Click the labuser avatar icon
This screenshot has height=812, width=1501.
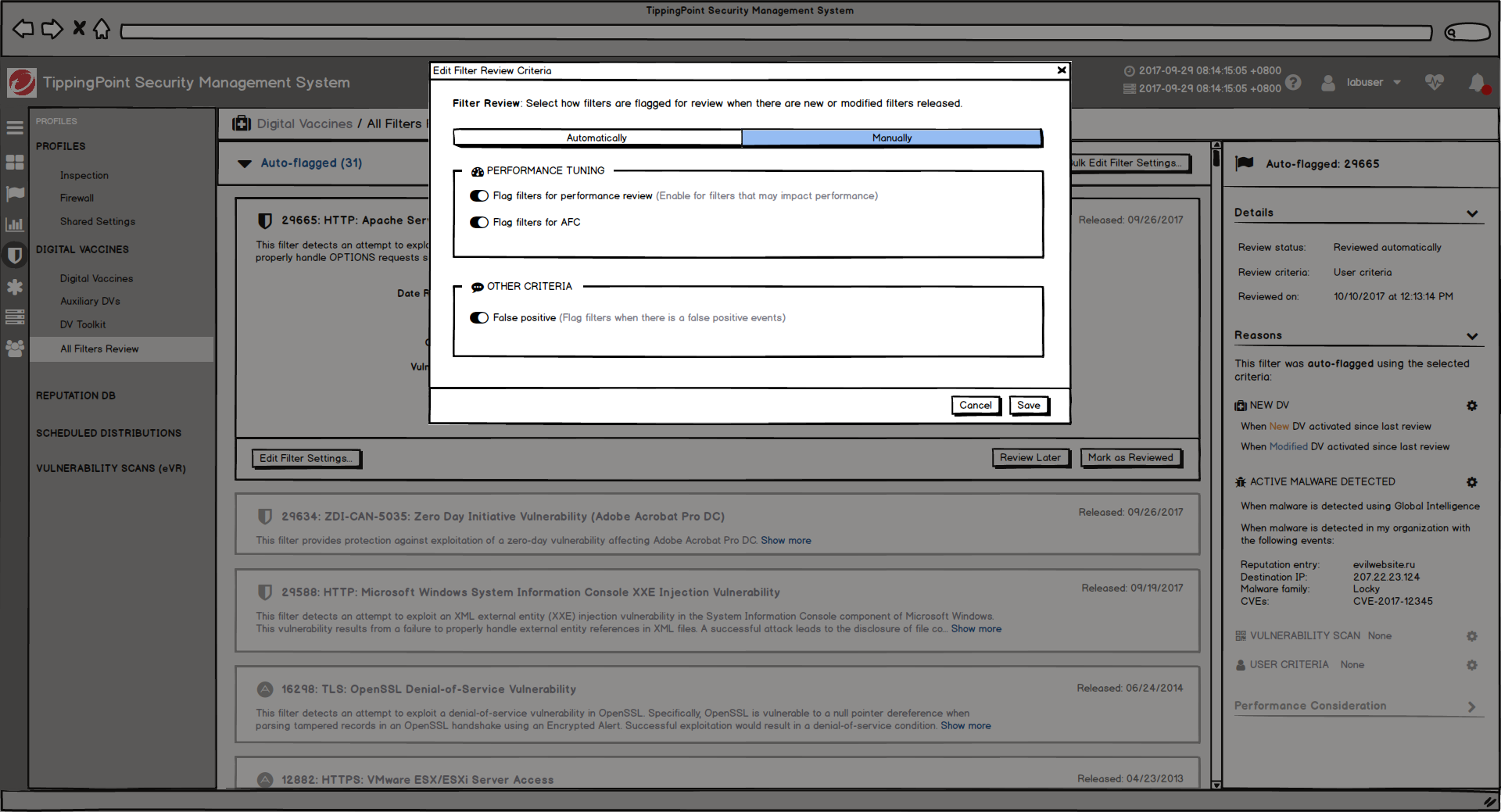[x=1328, y=82]
